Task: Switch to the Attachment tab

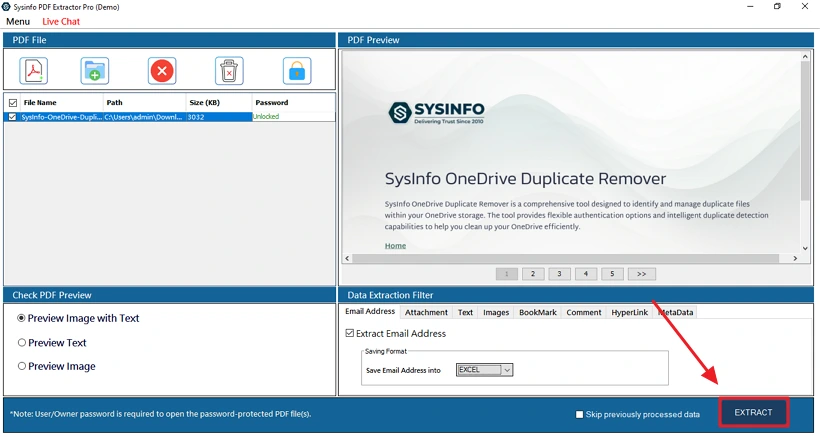Action: coord(426,313)
